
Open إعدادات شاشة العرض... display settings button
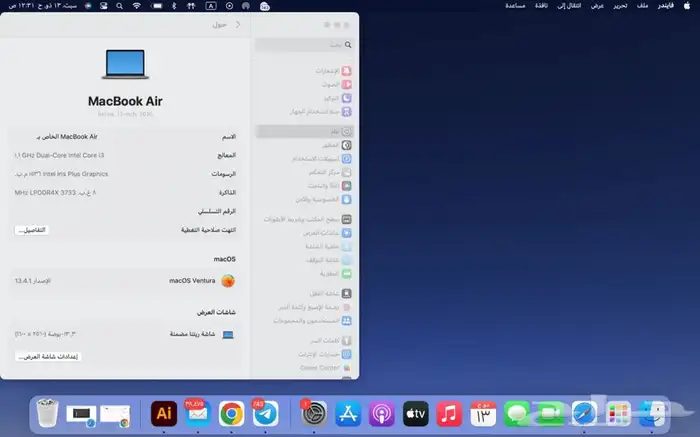[48, 357]
